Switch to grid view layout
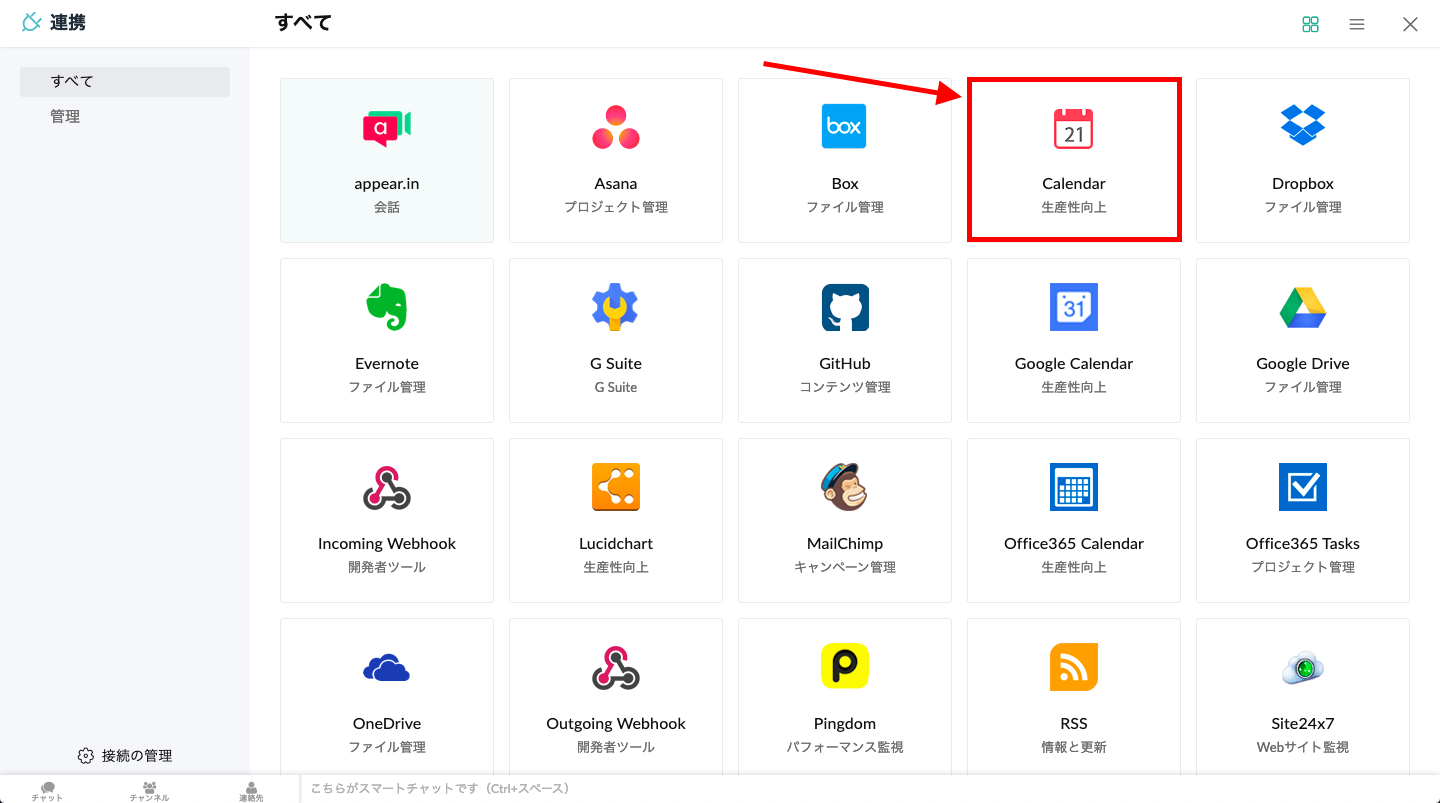 click(1311, 24)
